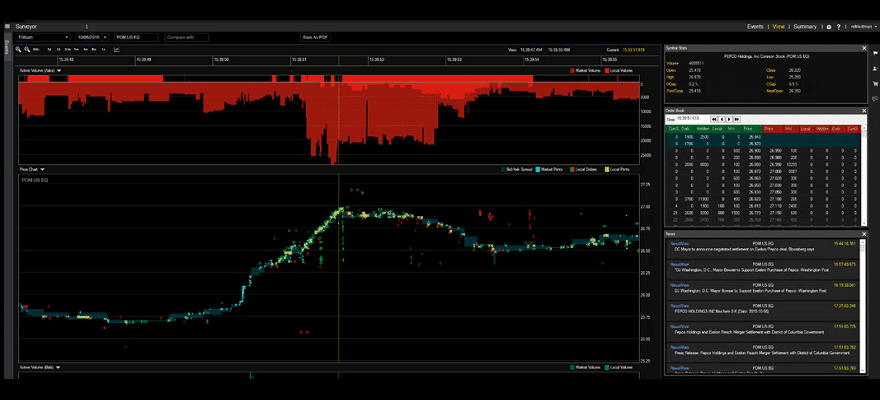Close the News panel
This screenshot has height=400, width=880.
click(x=864, y=234)
